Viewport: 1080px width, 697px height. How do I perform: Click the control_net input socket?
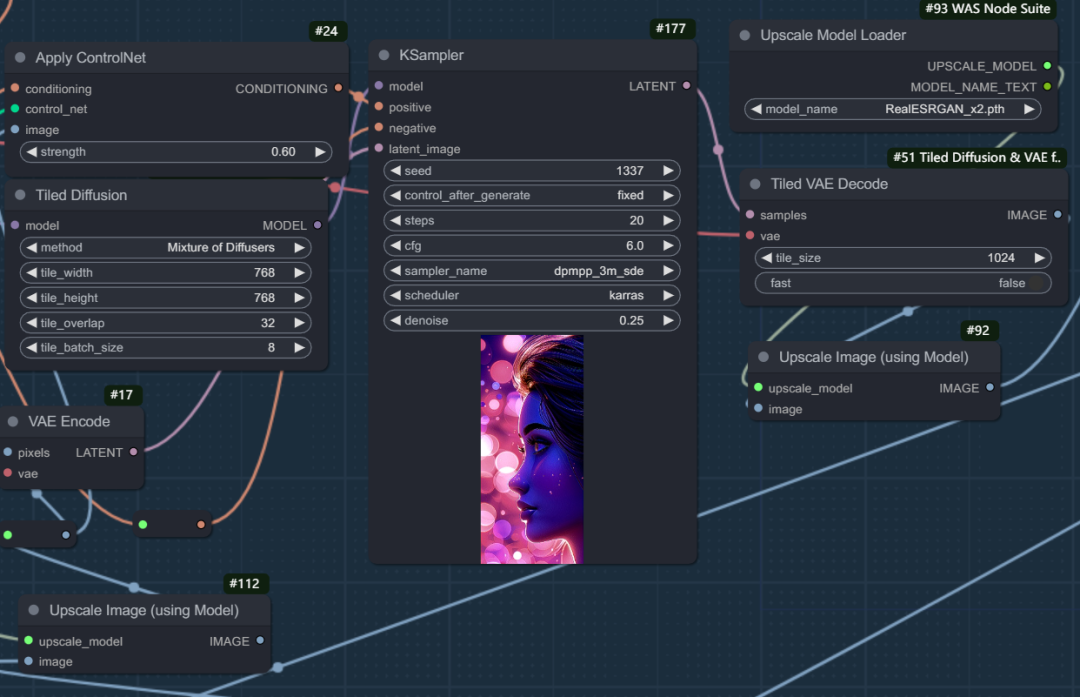coord(14,109)
